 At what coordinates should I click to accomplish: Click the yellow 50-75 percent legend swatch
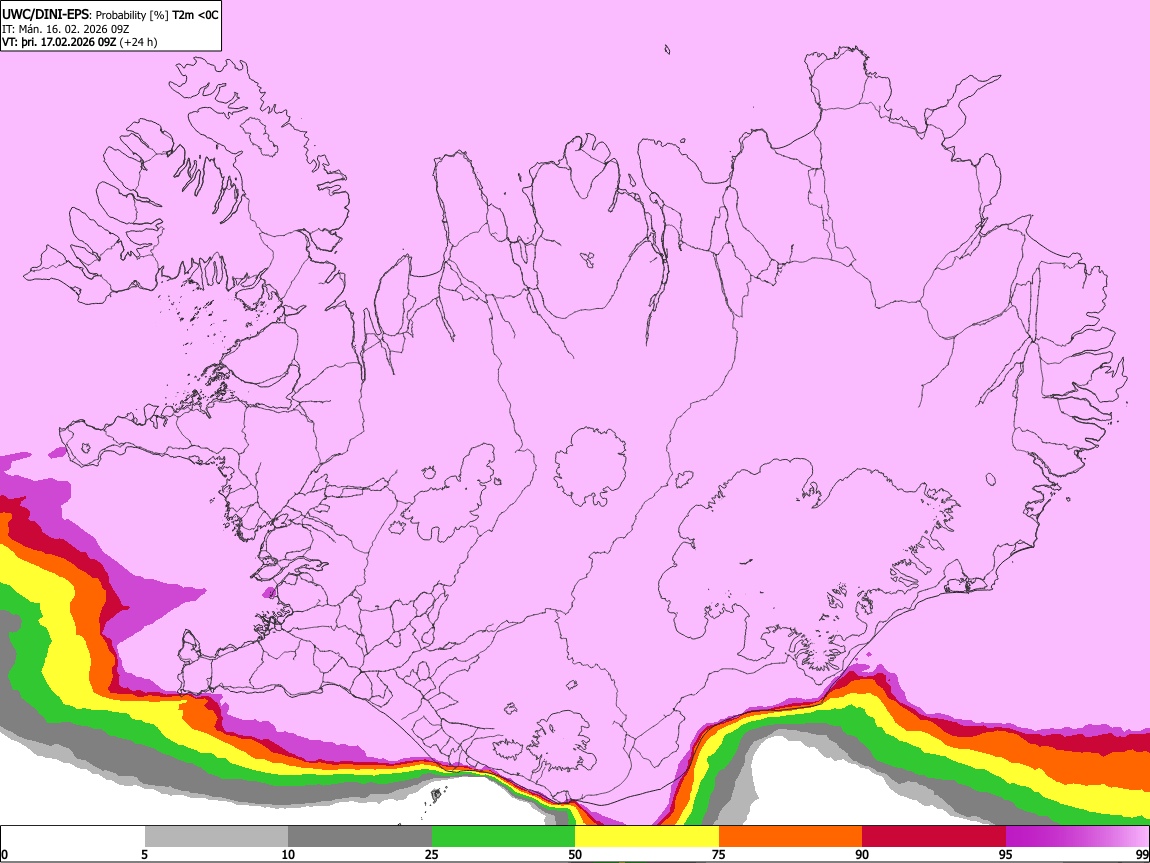click(647, 837)
